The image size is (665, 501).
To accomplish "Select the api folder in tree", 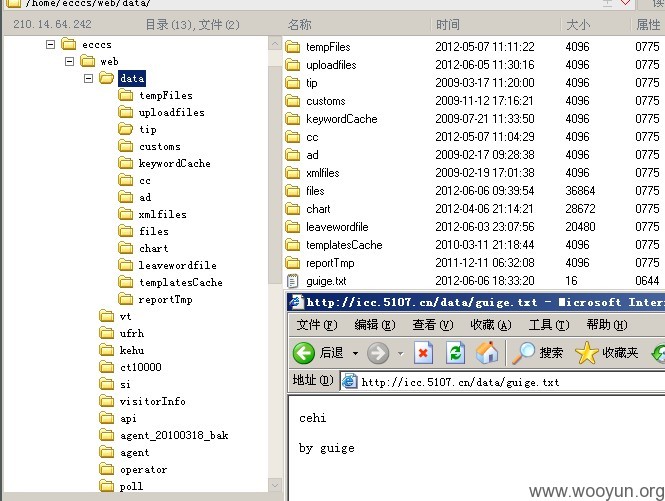I will click(x=128, y=419).
